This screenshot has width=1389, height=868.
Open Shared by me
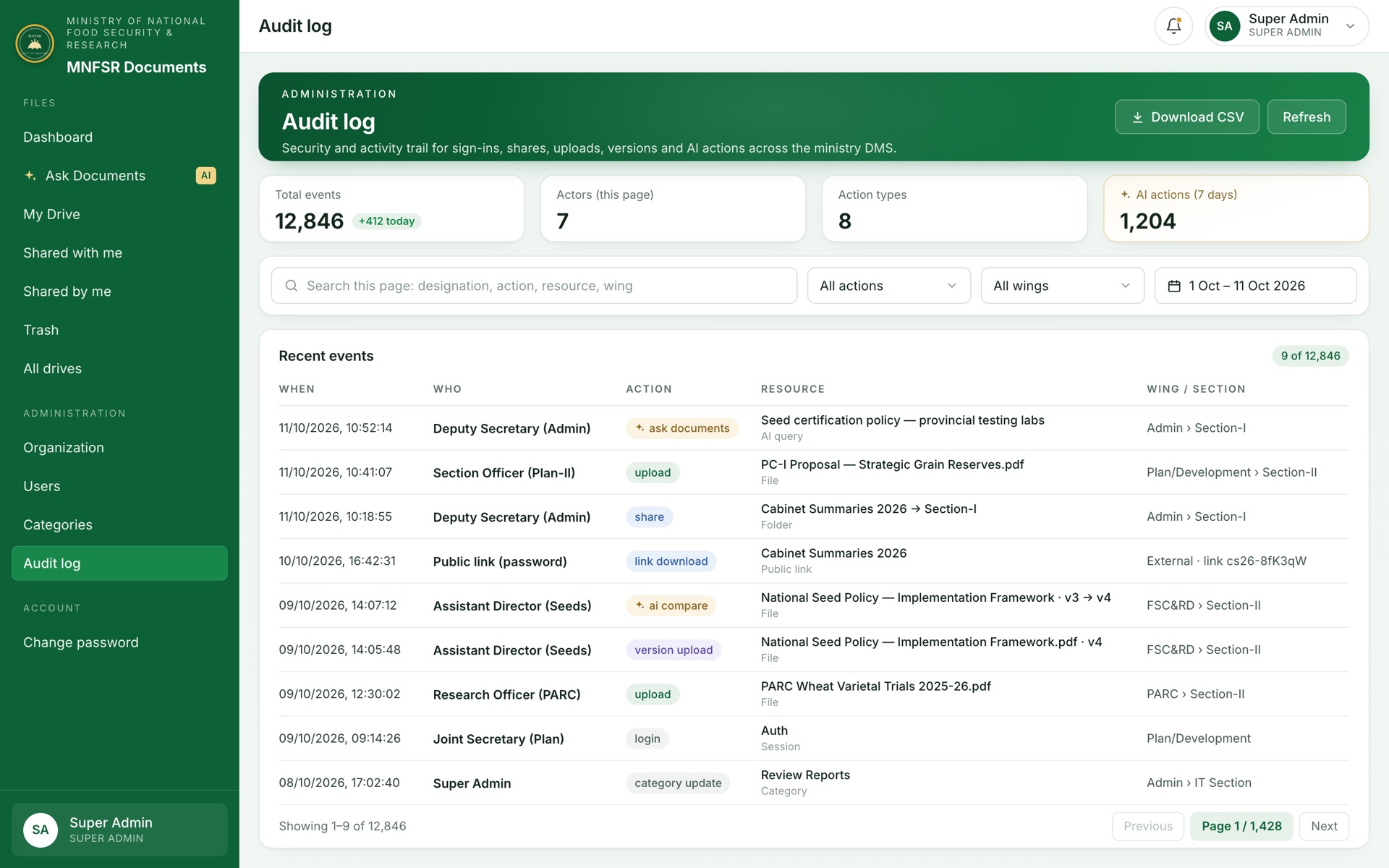click(x=119, y=292)
